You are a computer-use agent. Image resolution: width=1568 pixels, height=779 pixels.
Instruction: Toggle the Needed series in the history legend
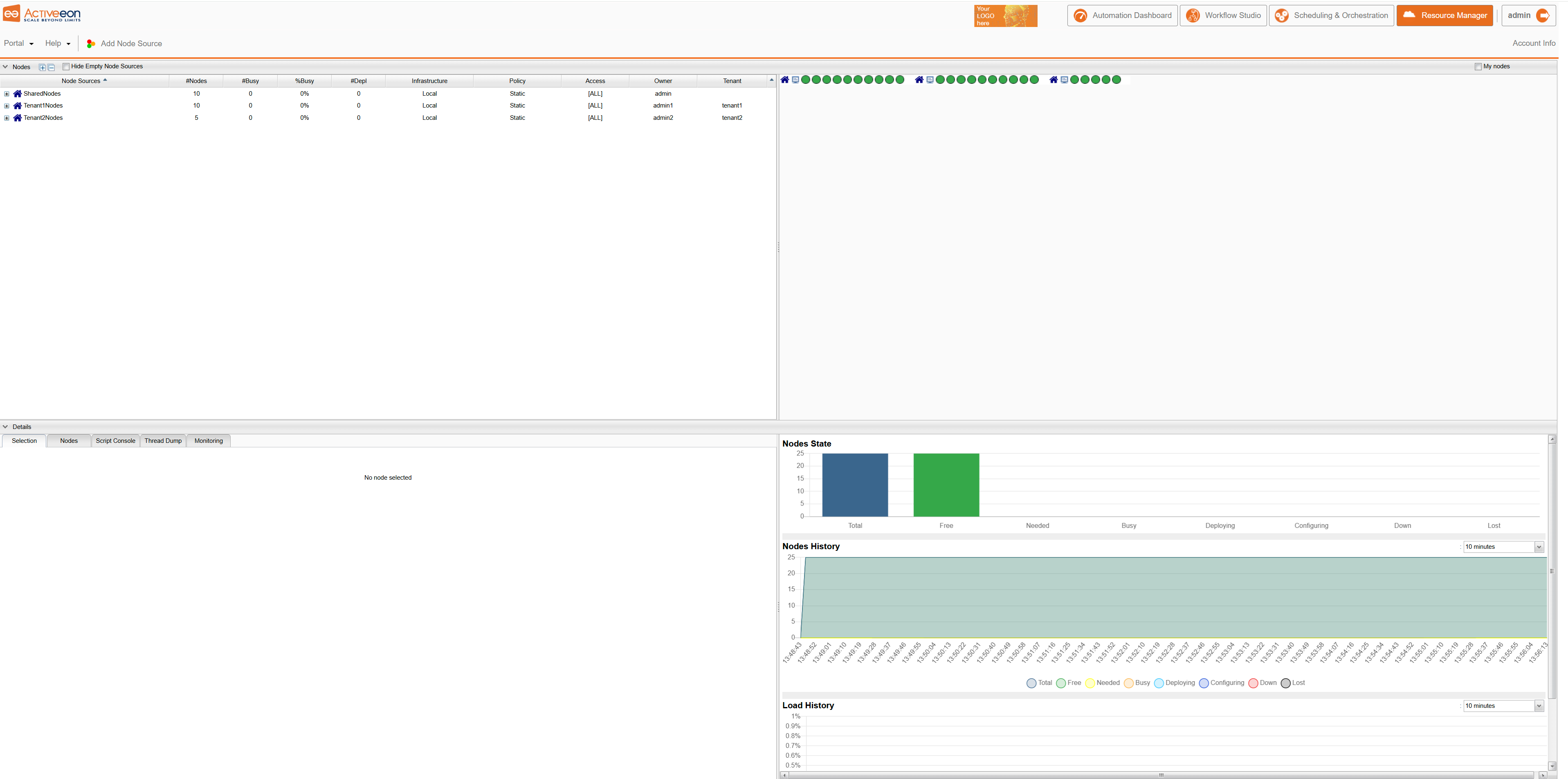[x=1102, y=683]
